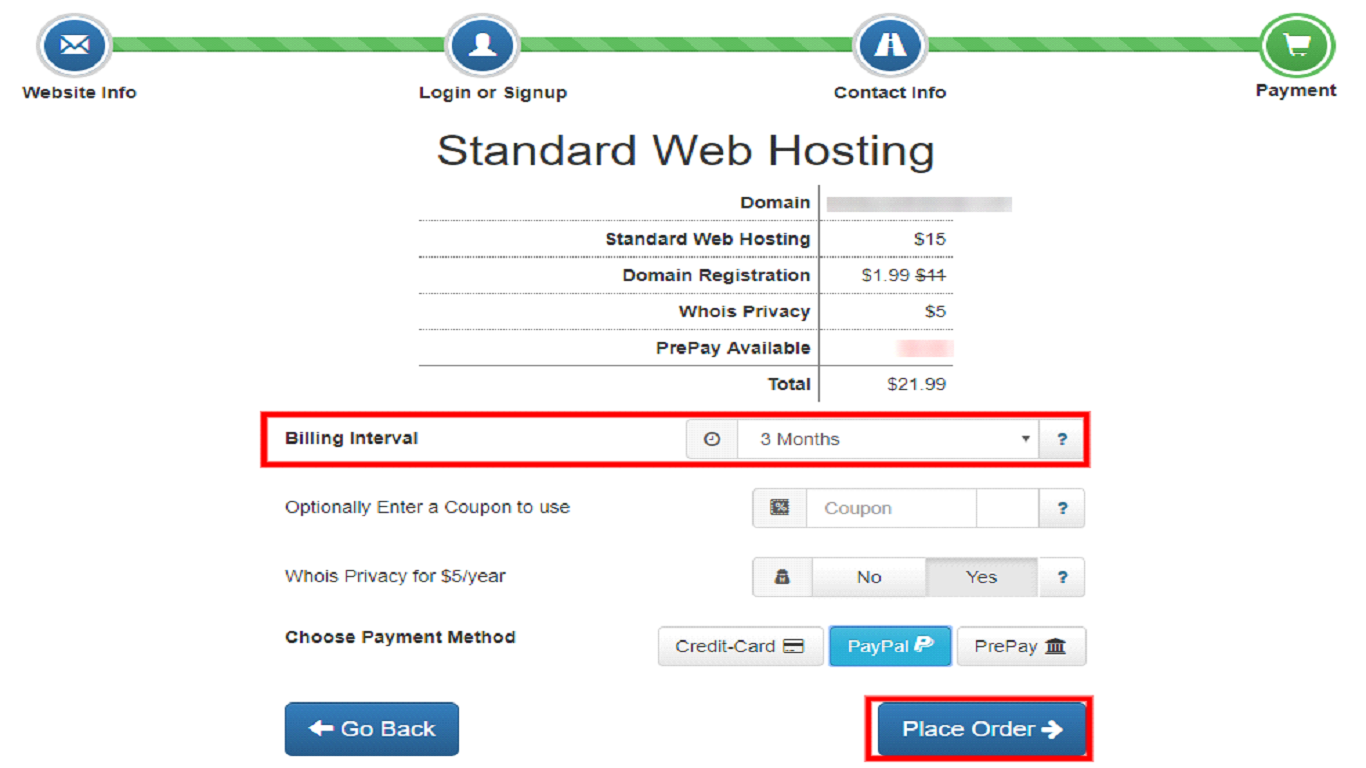Click the Contact Info step icon

click(889, 44)
